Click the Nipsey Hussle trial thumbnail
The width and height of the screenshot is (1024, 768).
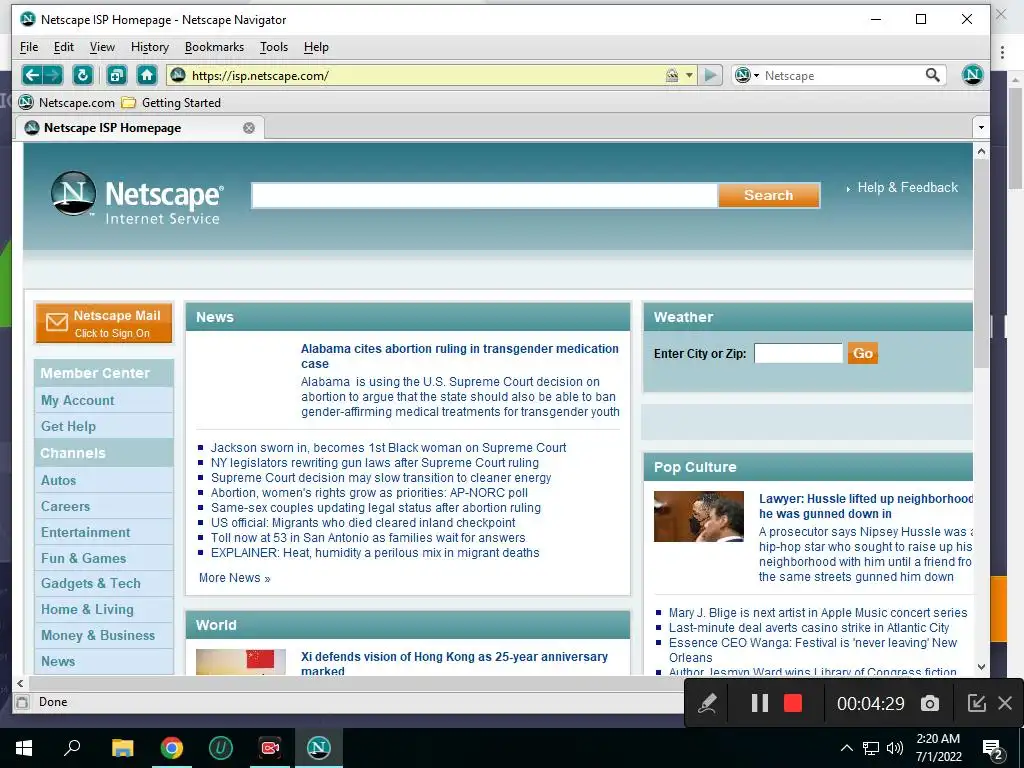(x=699, y=517)
